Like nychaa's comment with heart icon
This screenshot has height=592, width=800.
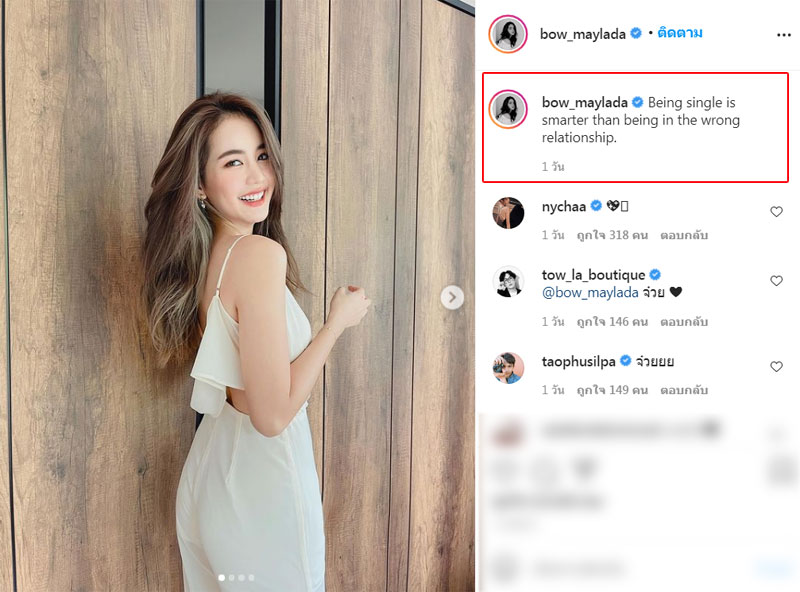coord(776,211)
